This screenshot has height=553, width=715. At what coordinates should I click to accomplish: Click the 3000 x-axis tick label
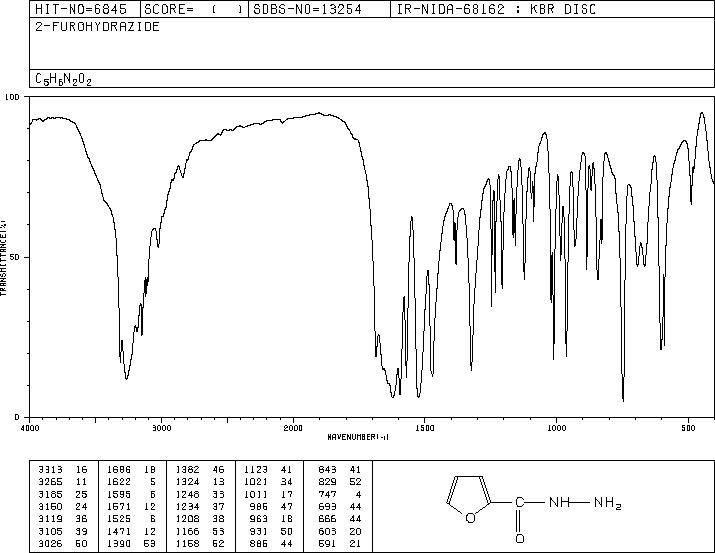[161, 428]
